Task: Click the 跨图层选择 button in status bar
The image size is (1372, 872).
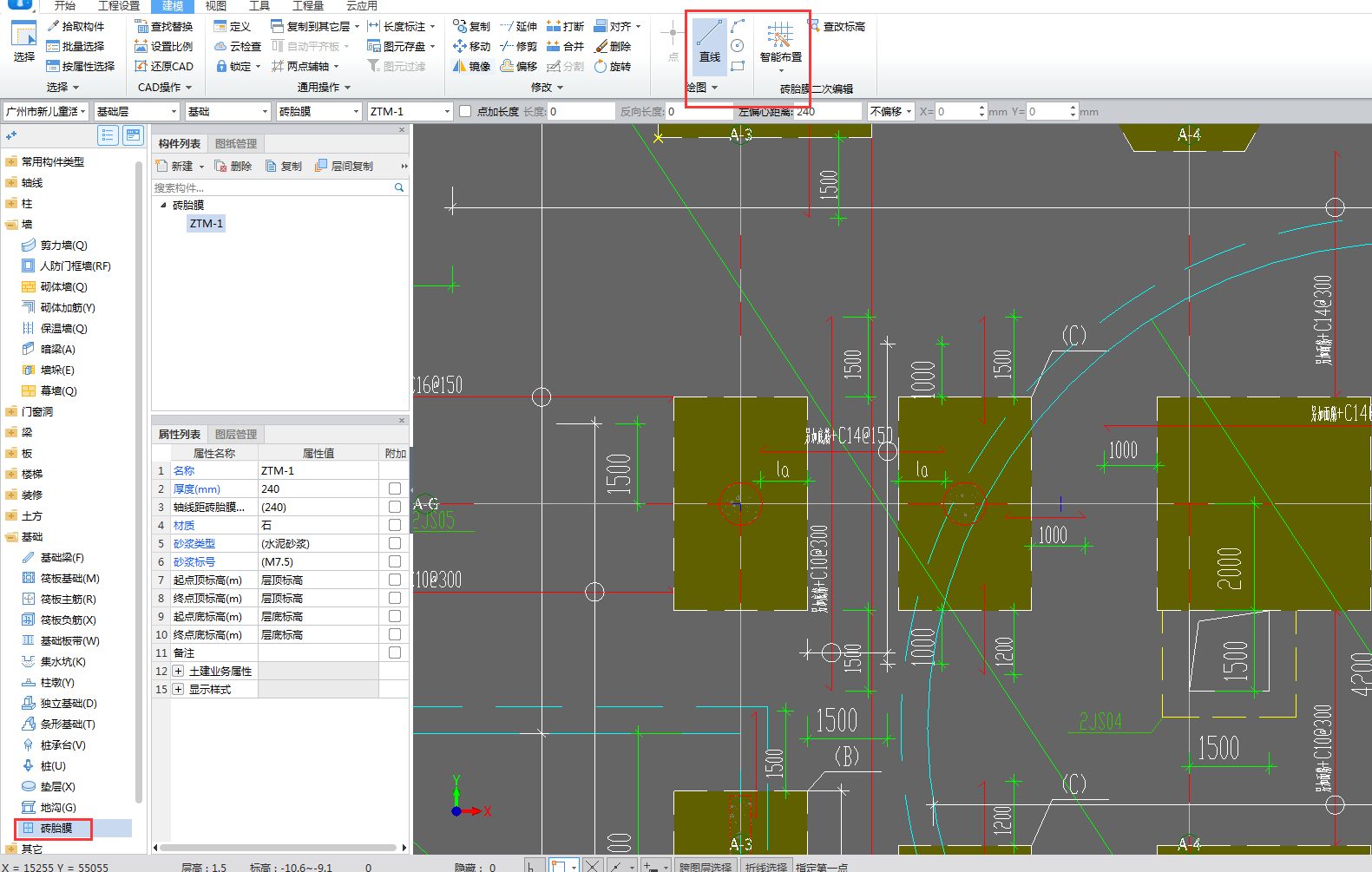Action: (706, 866)
